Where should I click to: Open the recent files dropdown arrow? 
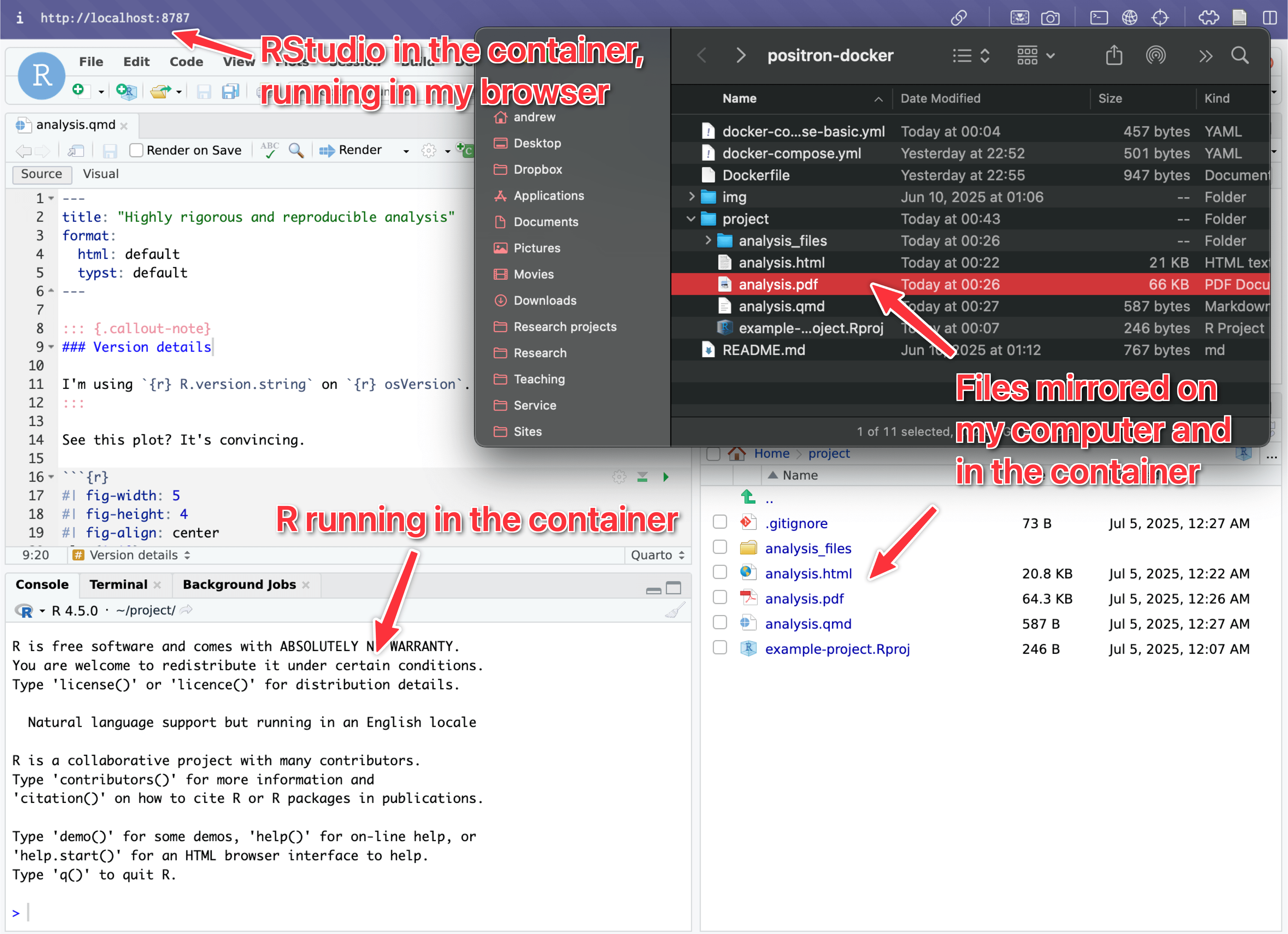point(179,91)
